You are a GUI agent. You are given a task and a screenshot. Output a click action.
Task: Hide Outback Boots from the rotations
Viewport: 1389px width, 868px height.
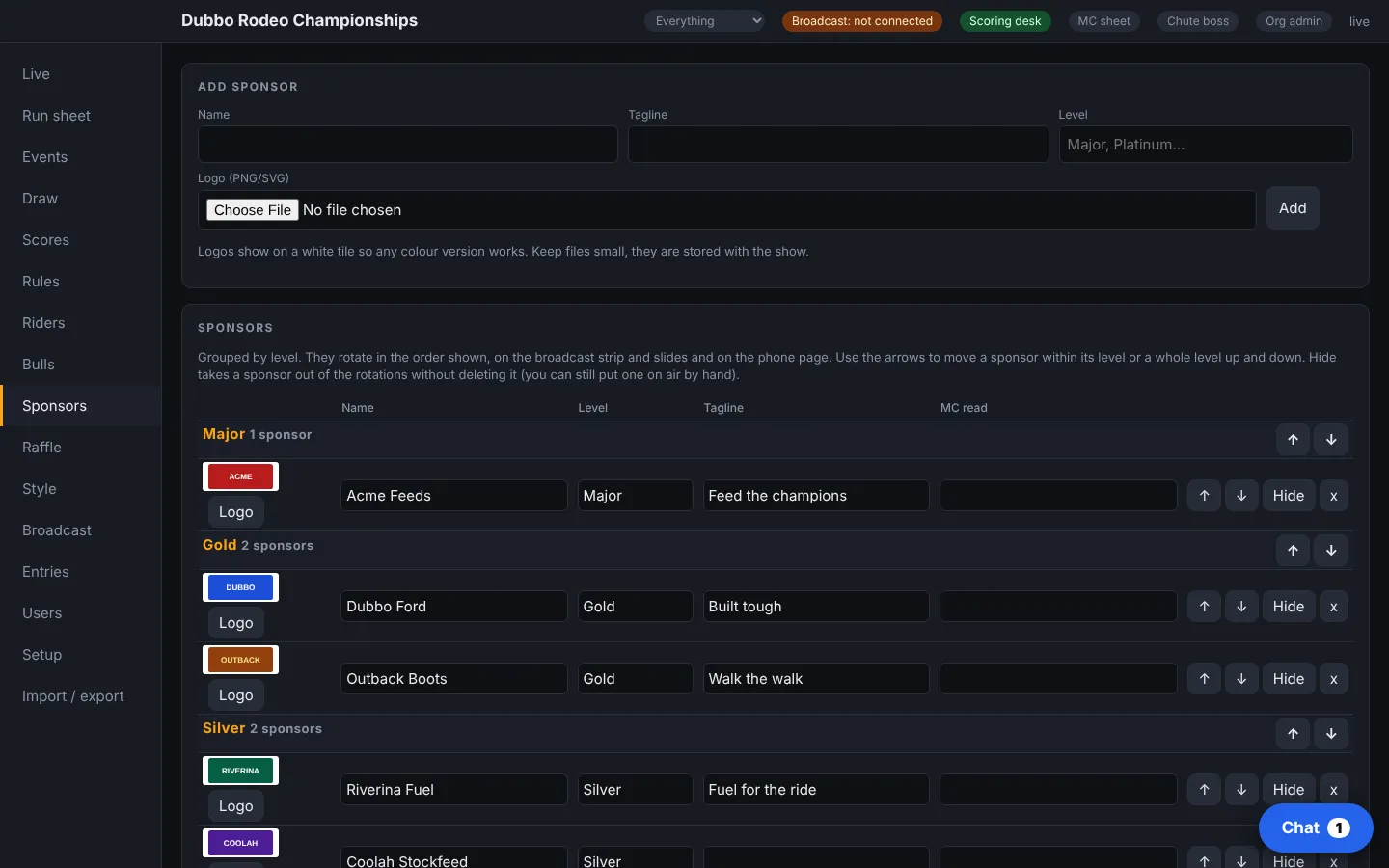(1289, 679)
